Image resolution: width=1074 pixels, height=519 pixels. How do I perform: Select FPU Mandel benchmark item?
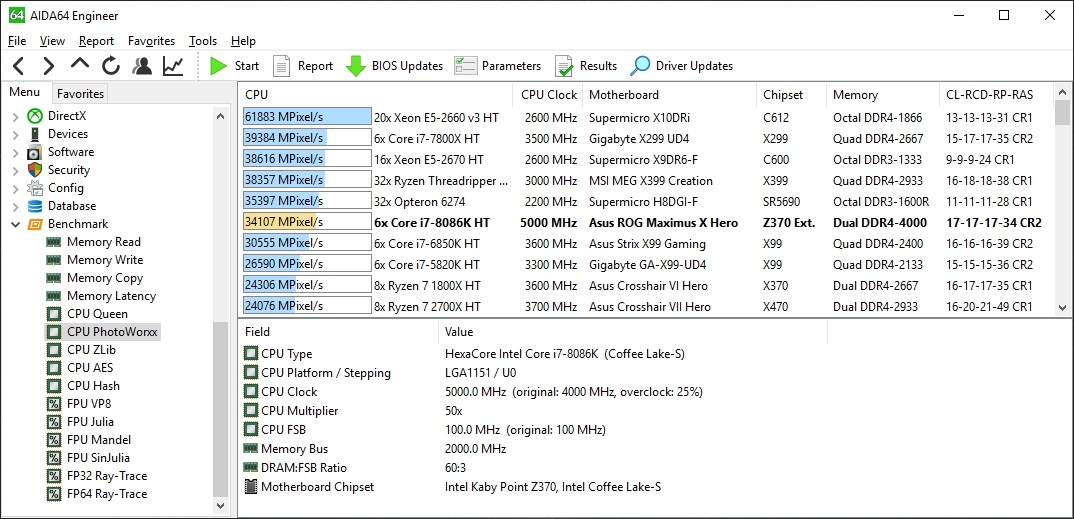pyautogui.click(x=97, y=440)
